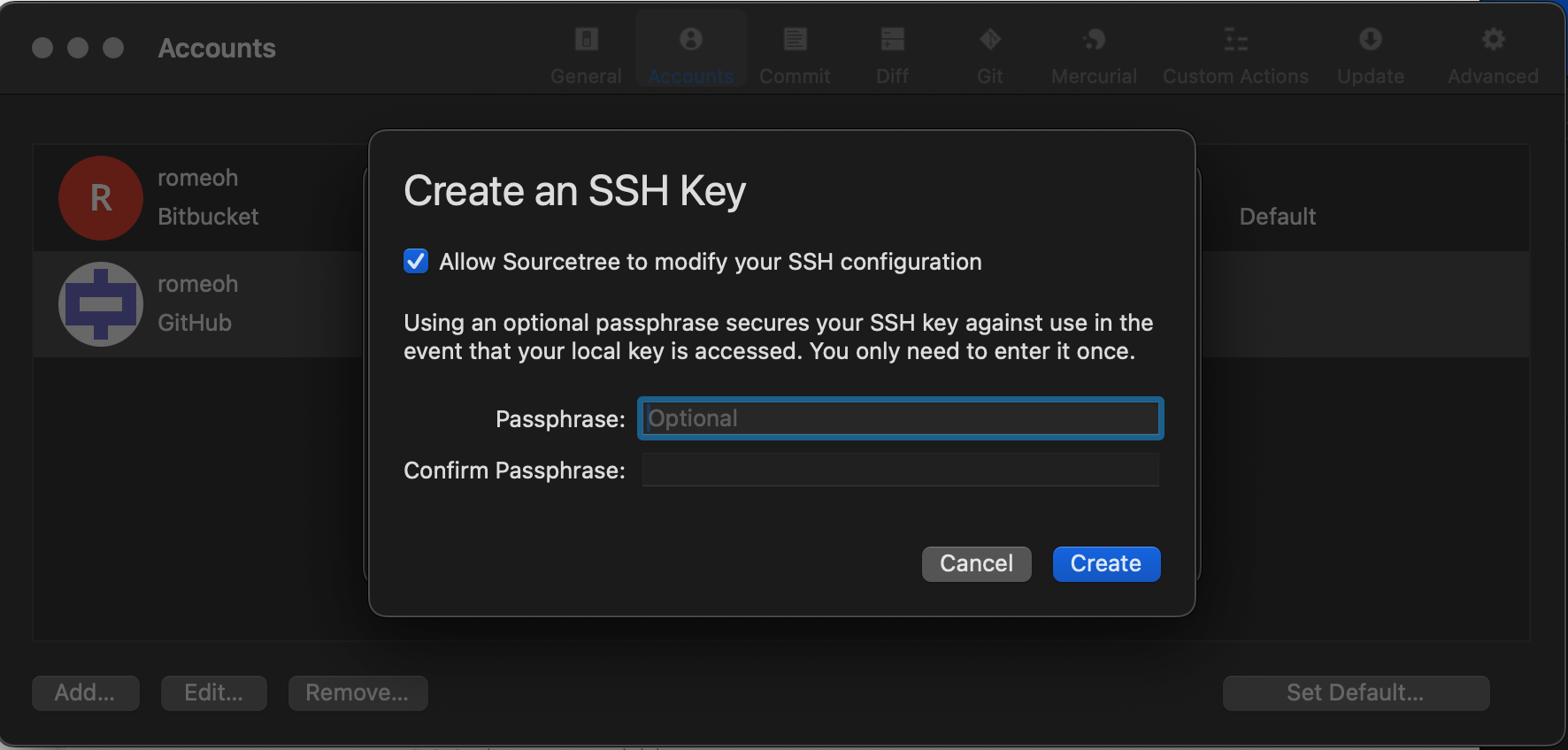Select the Accounts preferences icon
Viewport: 1568px width, 750px height.
(691, 40)
